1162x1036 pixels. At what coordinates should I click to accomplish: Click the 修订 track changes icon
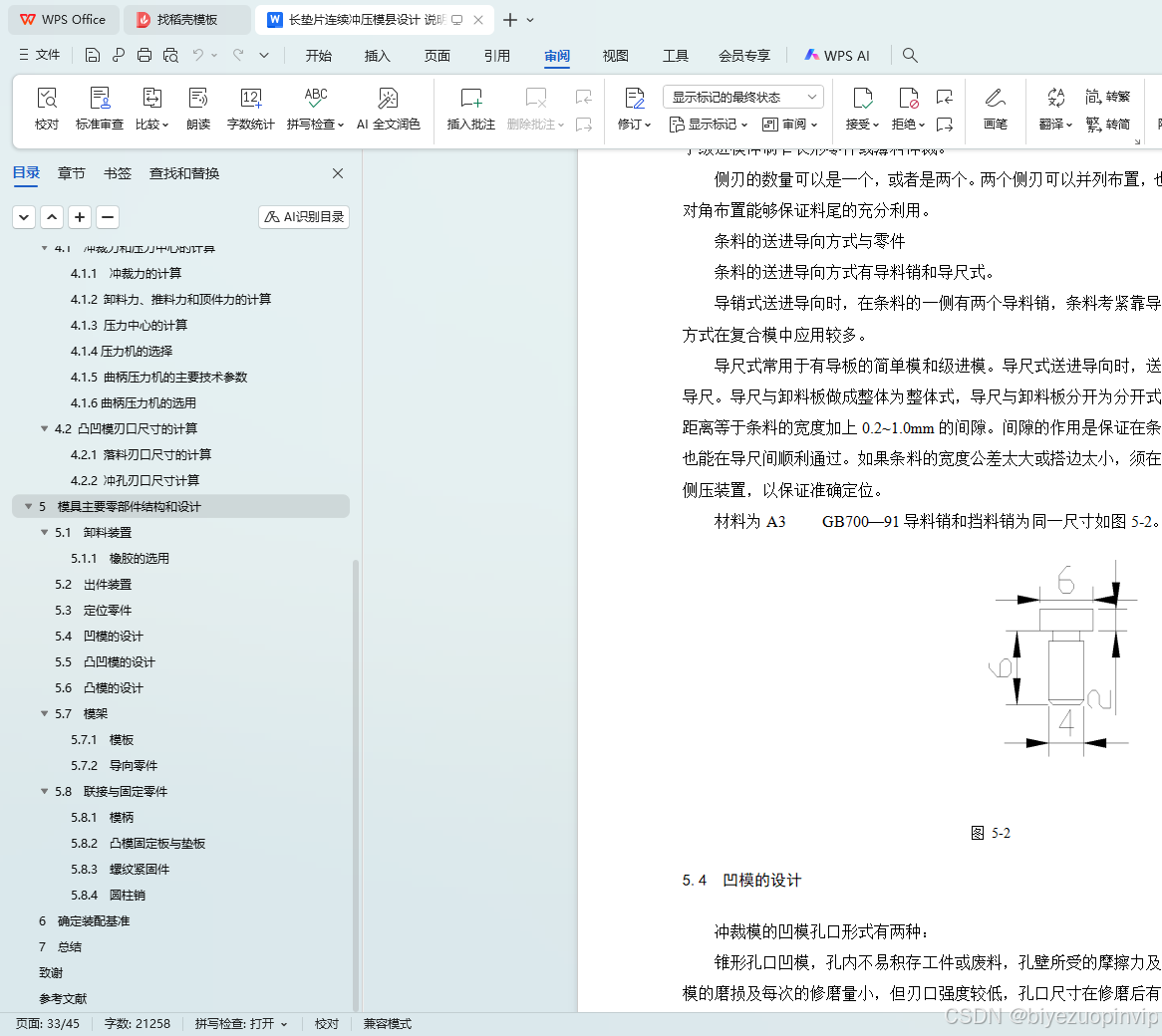coord(635,109)
